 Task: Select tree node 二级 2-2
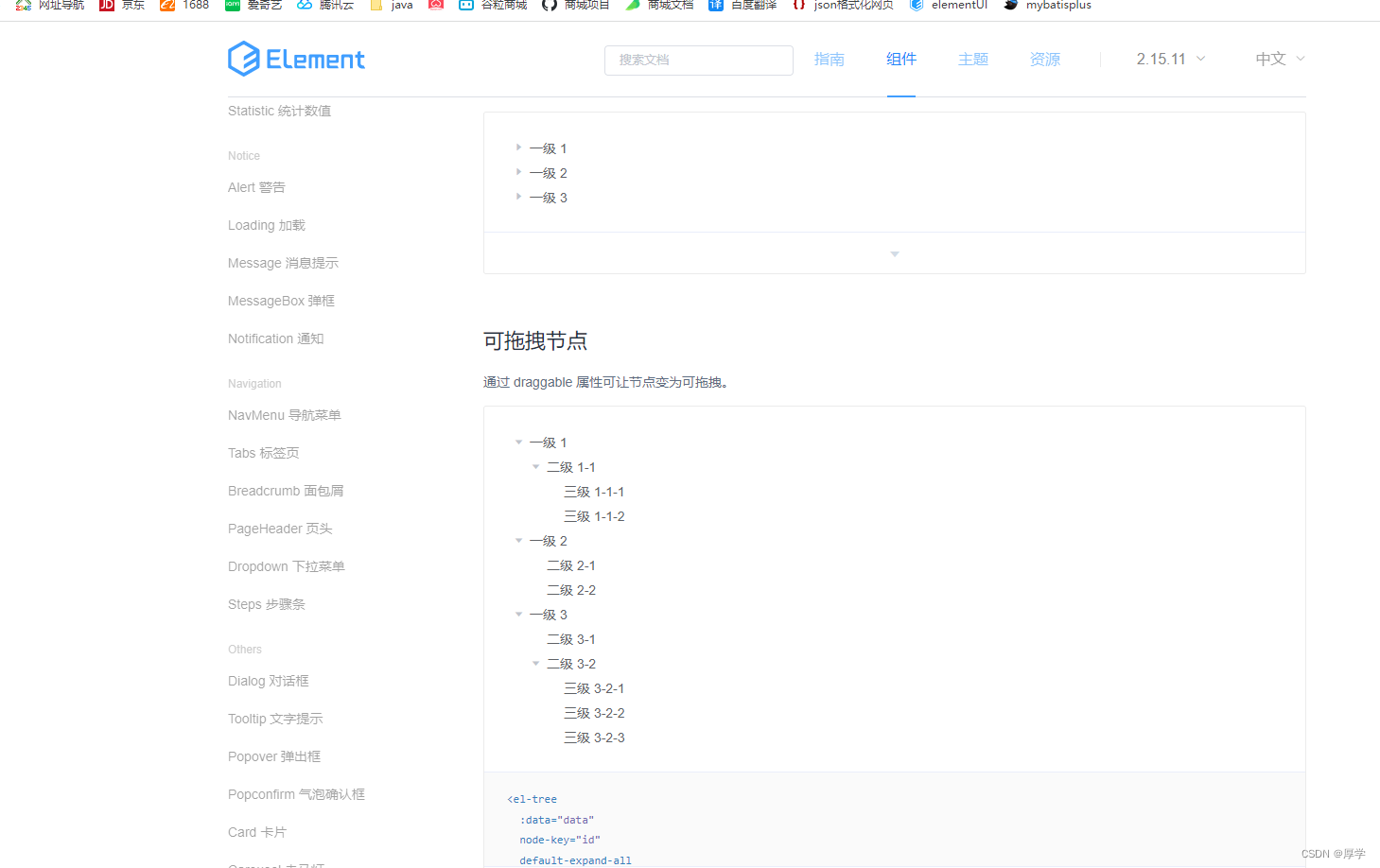(x=571, y=590)
